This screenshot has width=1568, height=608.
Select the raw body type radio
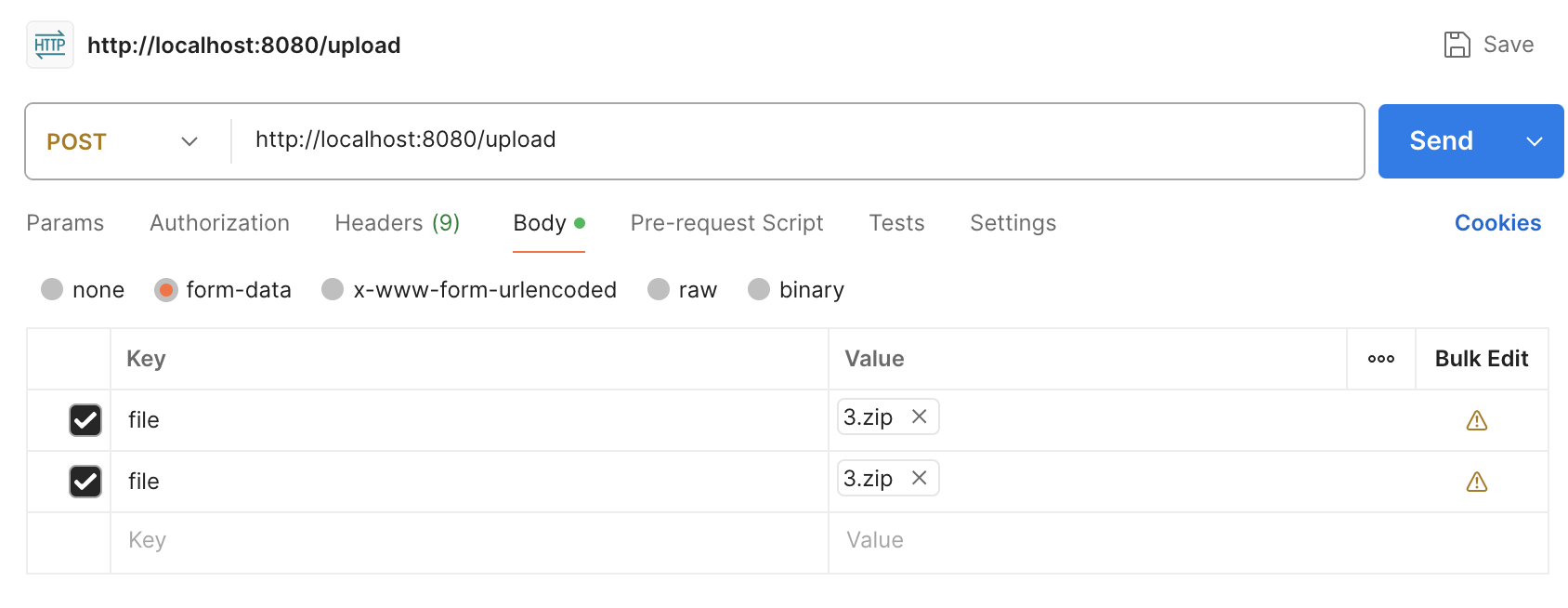(659, 290)
